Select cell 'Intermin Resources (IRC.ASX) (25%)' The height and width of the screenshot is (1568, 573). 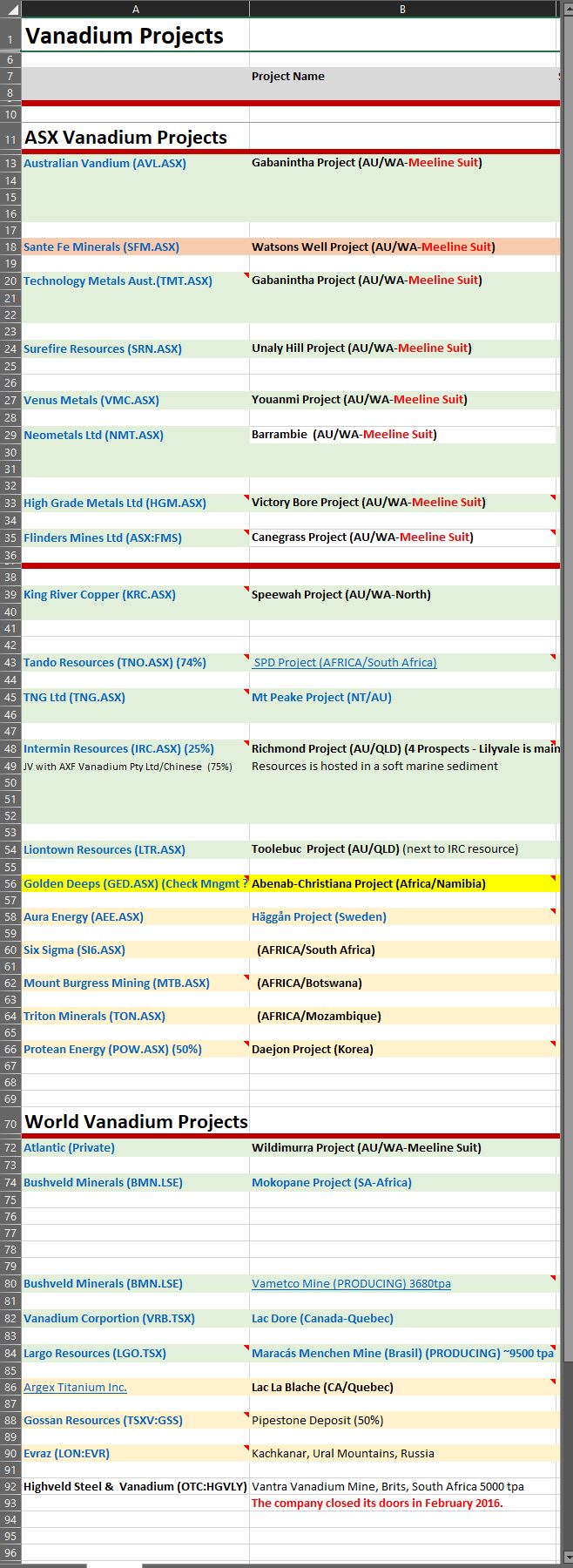point(135,748)
